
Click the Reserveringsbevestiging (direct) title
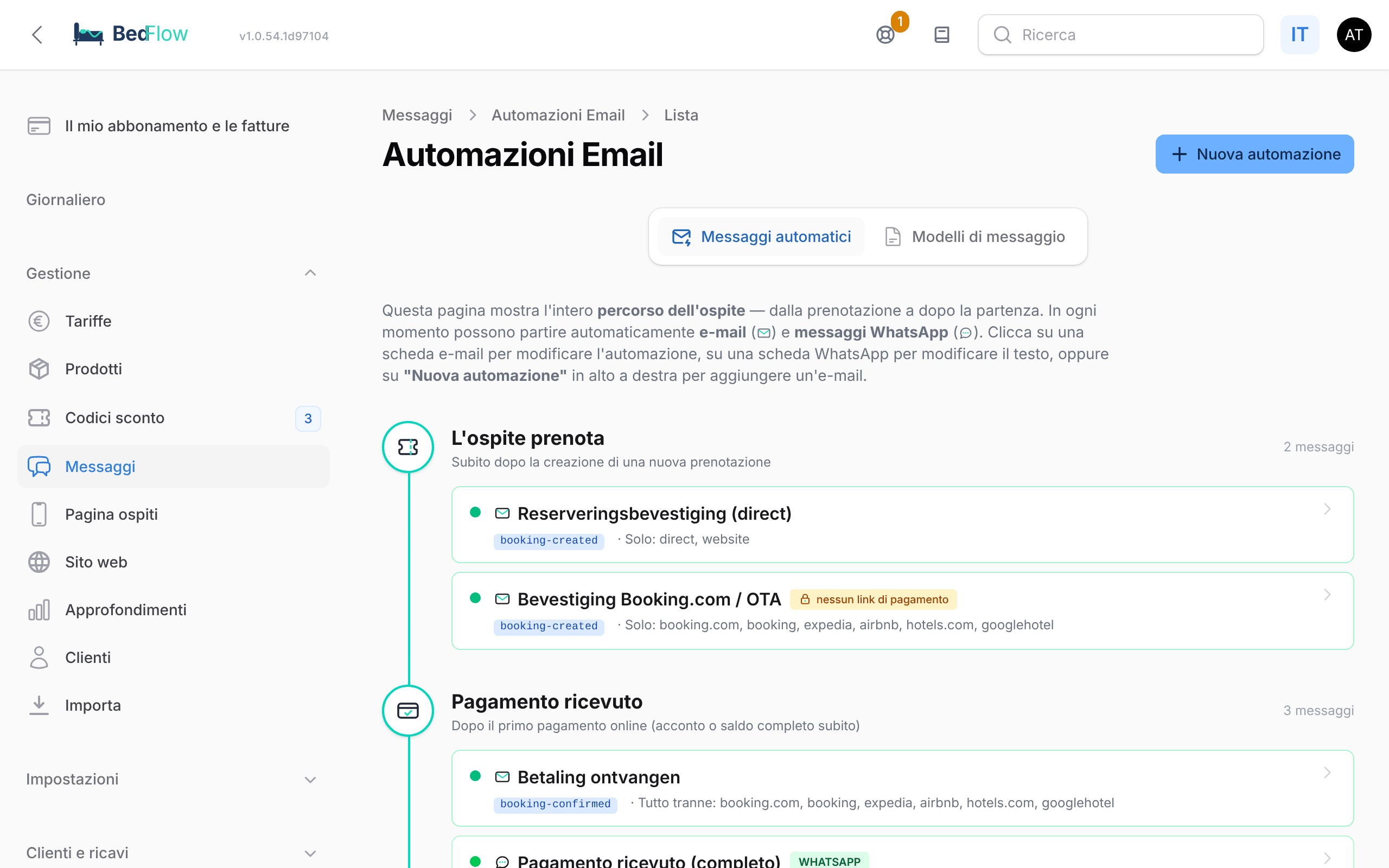[654, 513]
